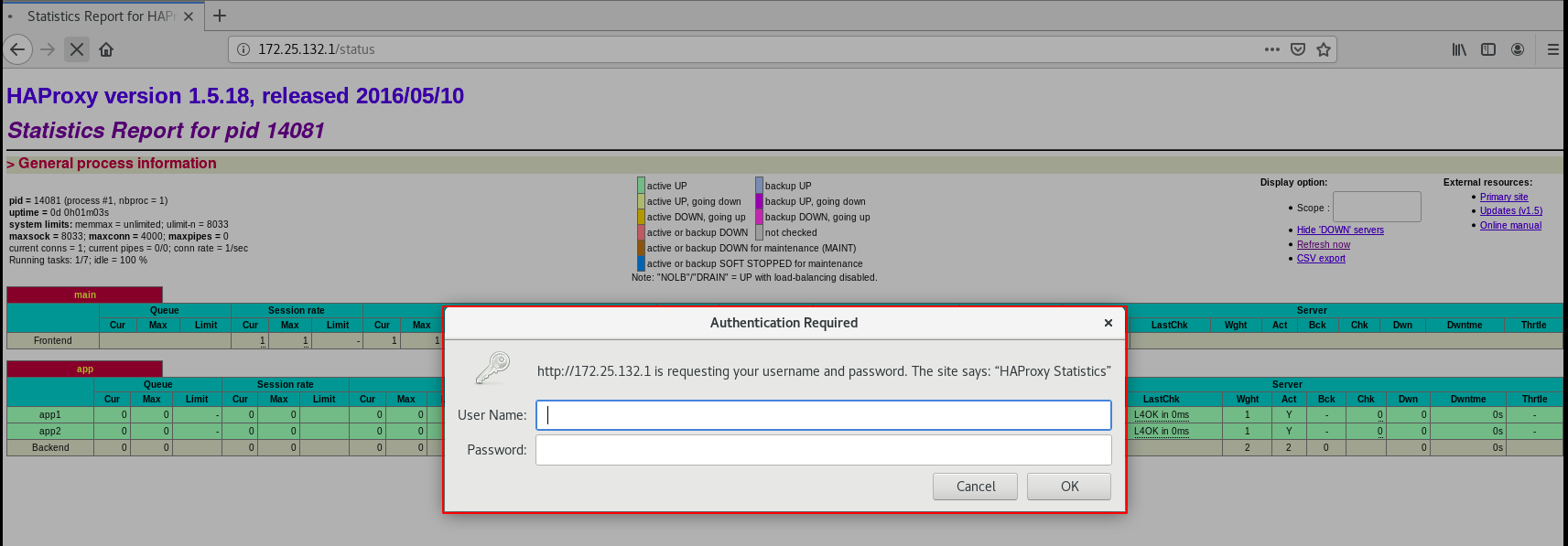Open the Online manual link

pyautogui.click(x=1510, y=226)
